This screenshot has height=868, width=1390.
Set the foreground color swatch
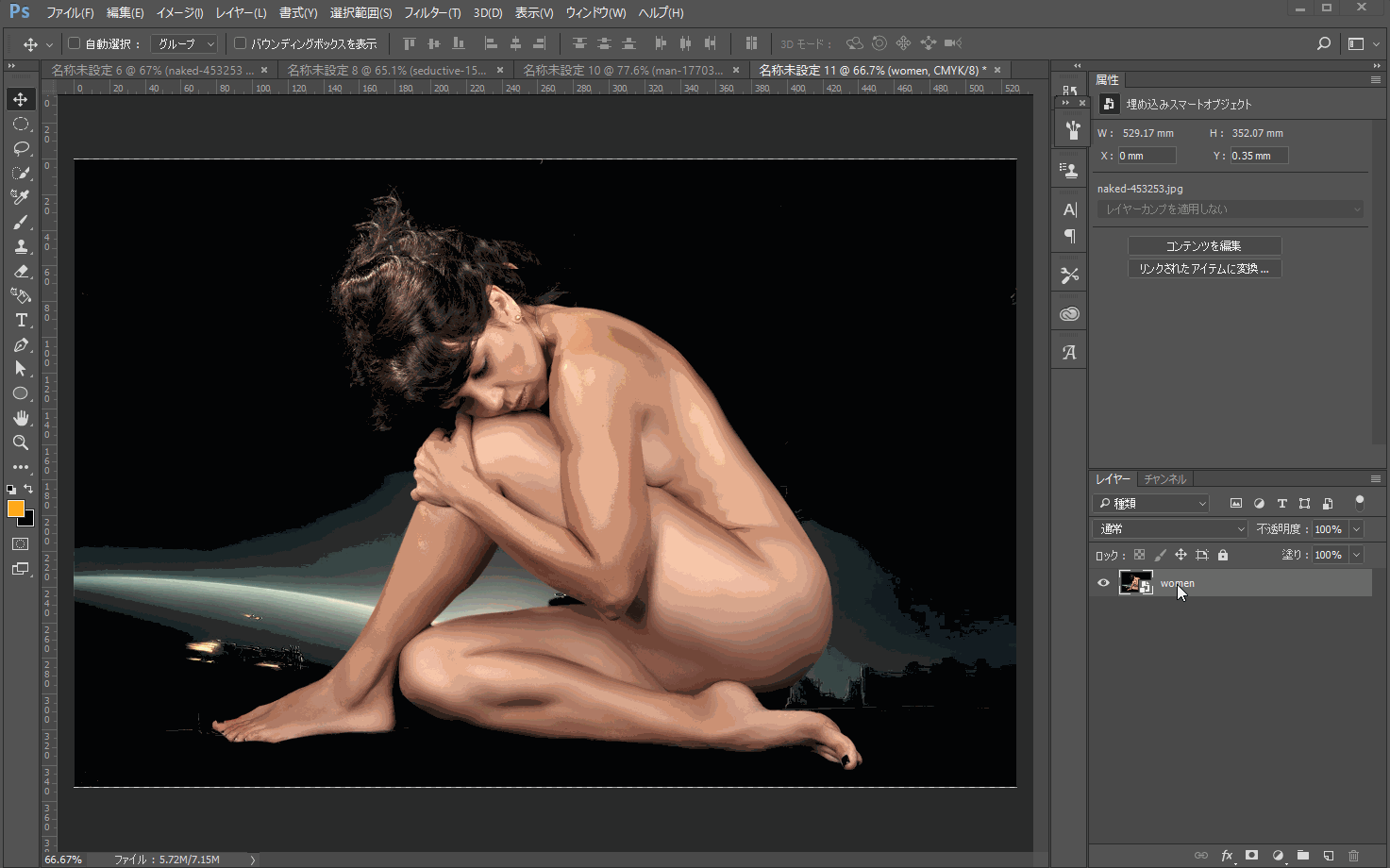coord(15,509)
